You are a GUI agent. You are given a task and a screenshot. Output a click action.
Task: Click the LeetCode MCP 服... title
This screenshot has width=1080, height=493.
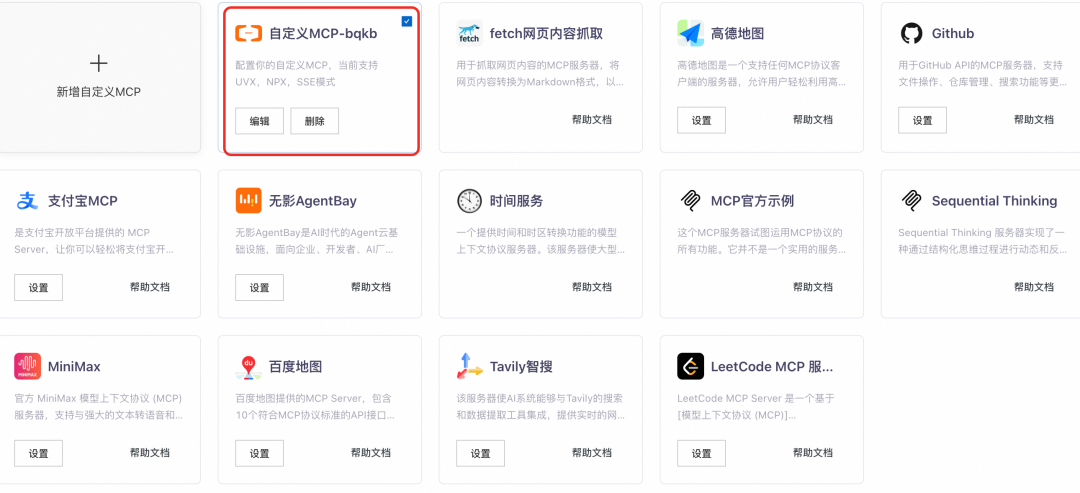click(772, 367)
